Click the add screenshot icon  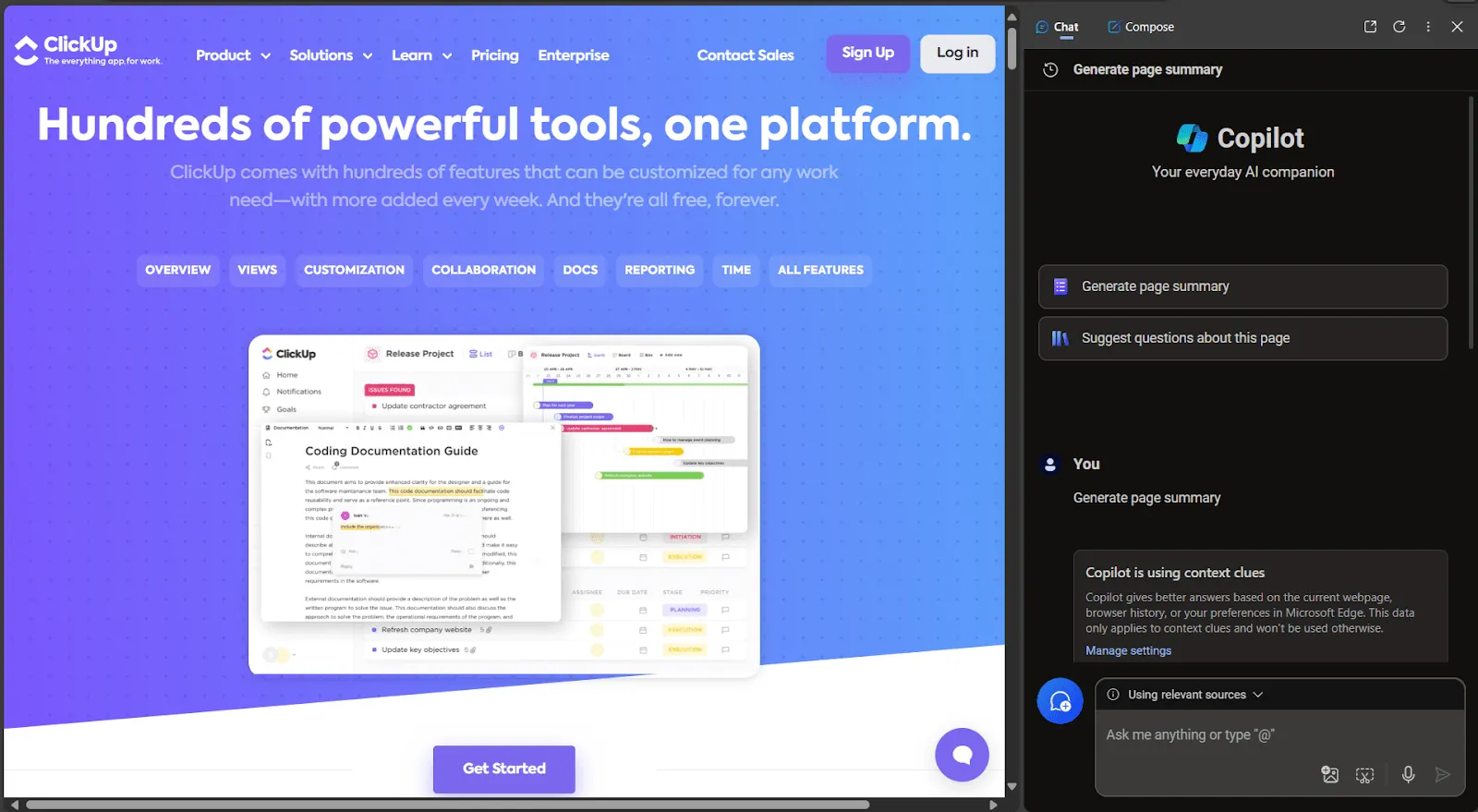[x=1364, y=775]
